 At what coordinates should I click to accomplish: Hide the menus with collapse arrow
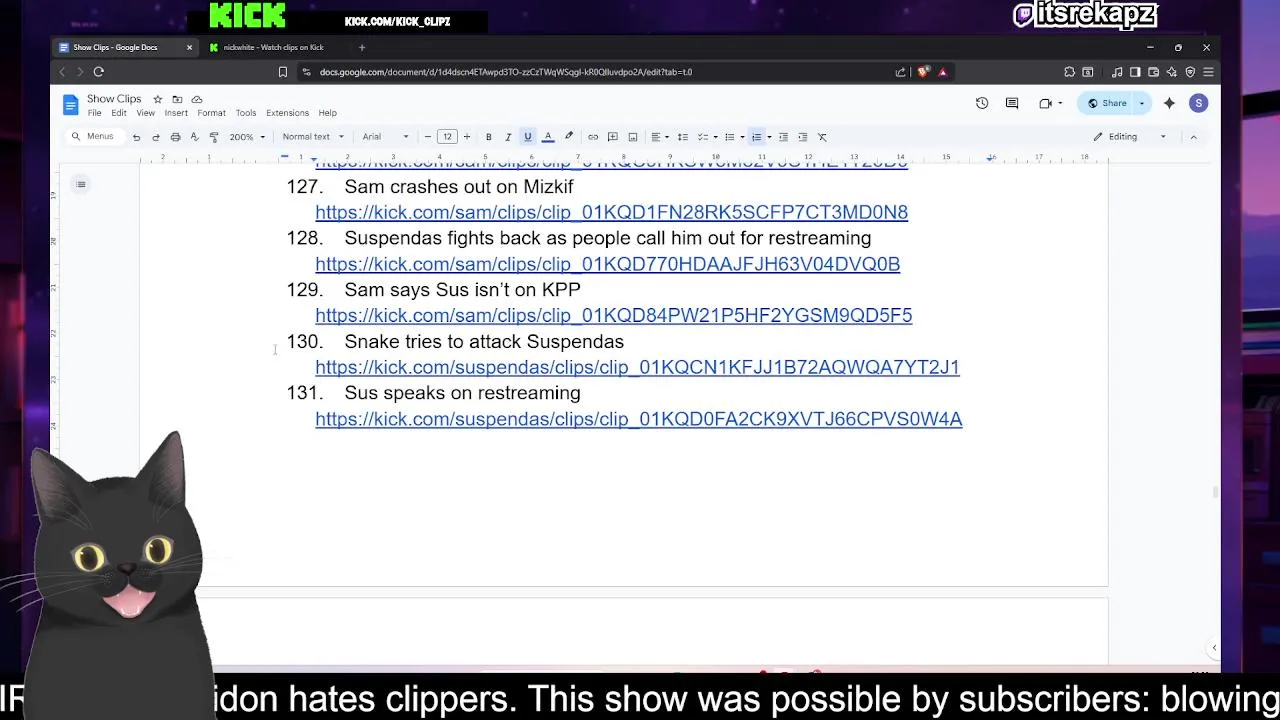1193,137
